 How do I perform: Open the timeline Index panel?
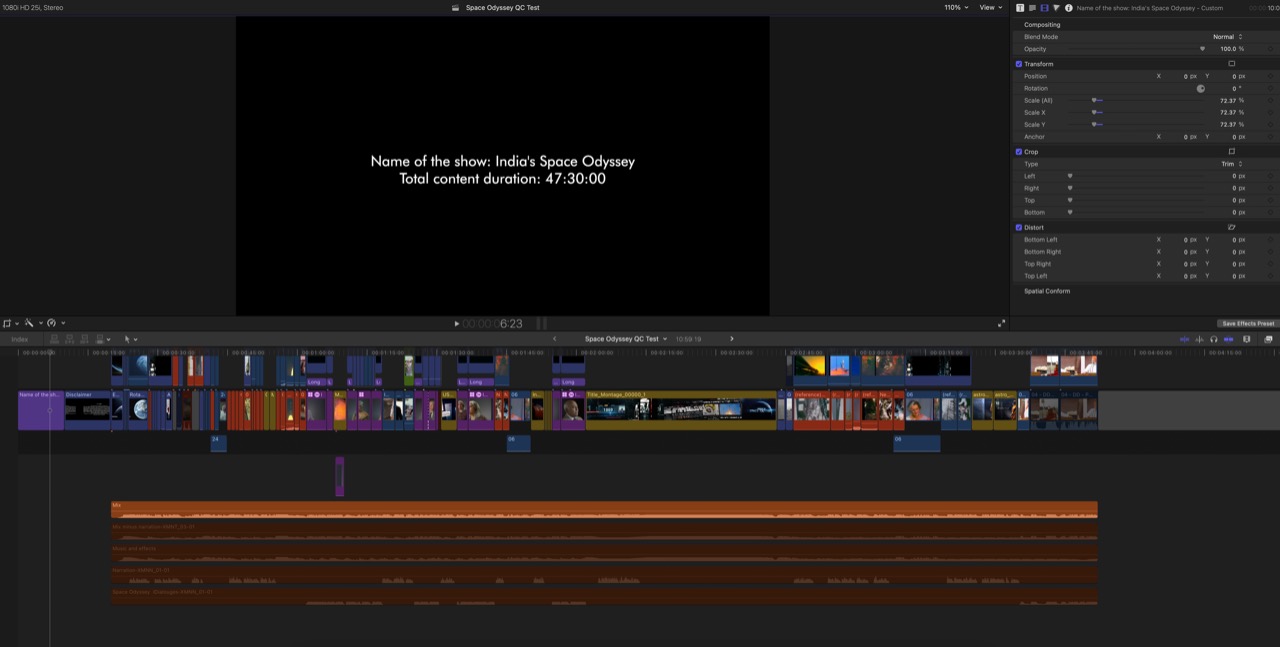pos(20,339)
